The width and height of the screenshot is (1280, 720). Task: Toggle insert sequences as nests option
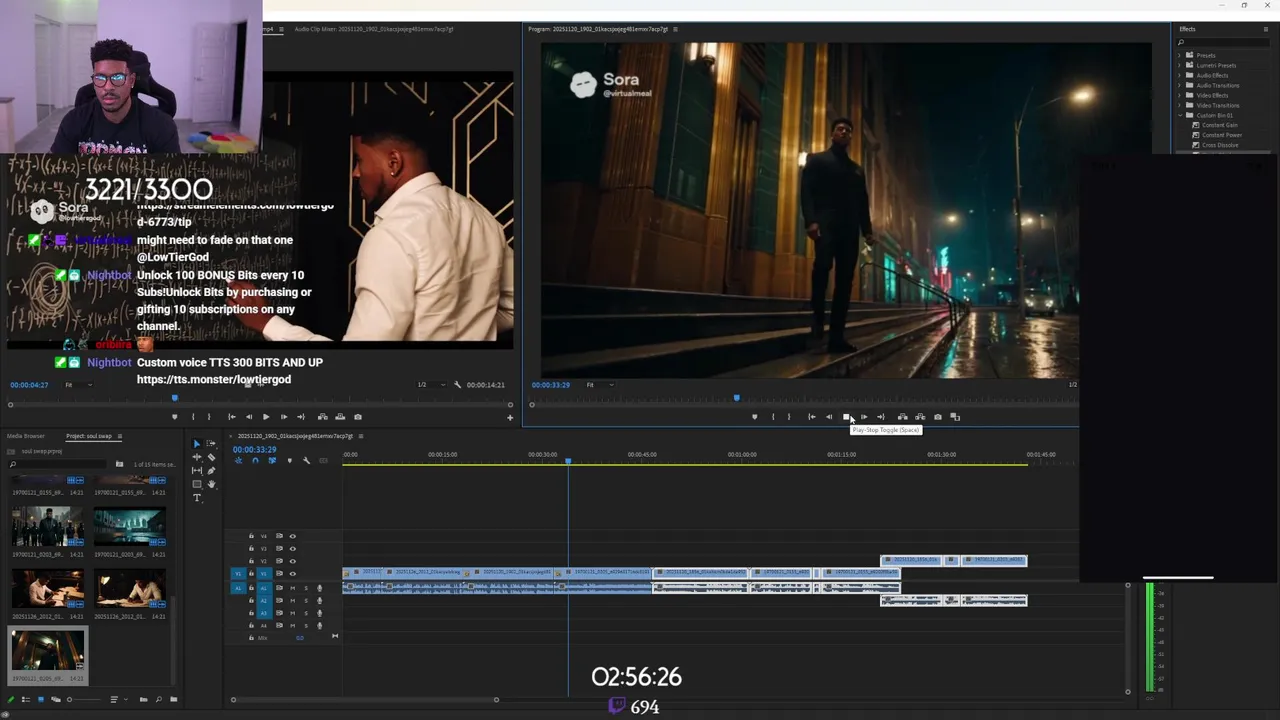(x=238, y=461)
